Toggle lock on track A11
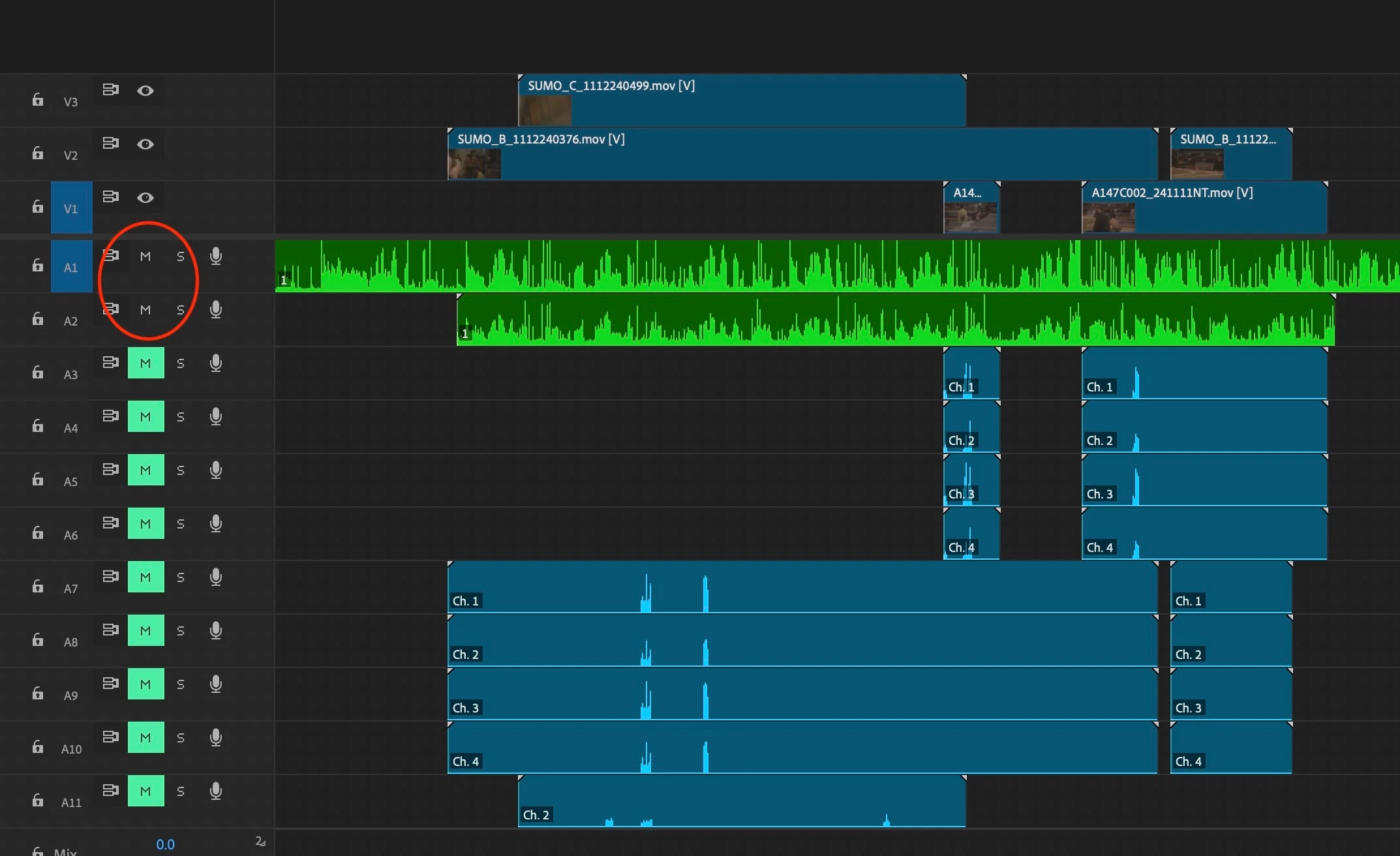This screenshot has height=856, width=1400. [x=38, y=800]
